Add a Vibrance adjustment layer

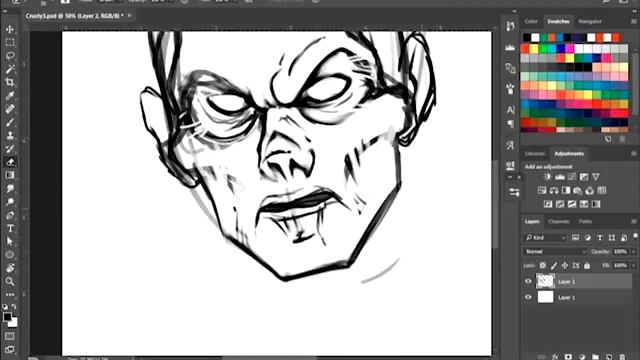596,177
